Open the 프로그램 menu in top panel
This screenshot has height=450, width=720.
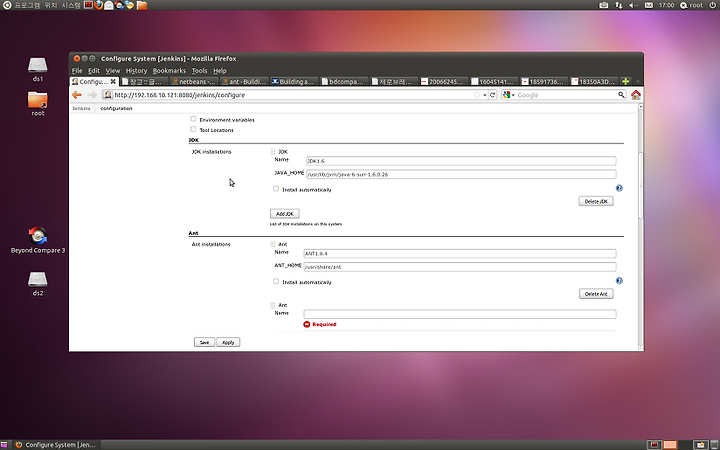click(x=27, y=5)
